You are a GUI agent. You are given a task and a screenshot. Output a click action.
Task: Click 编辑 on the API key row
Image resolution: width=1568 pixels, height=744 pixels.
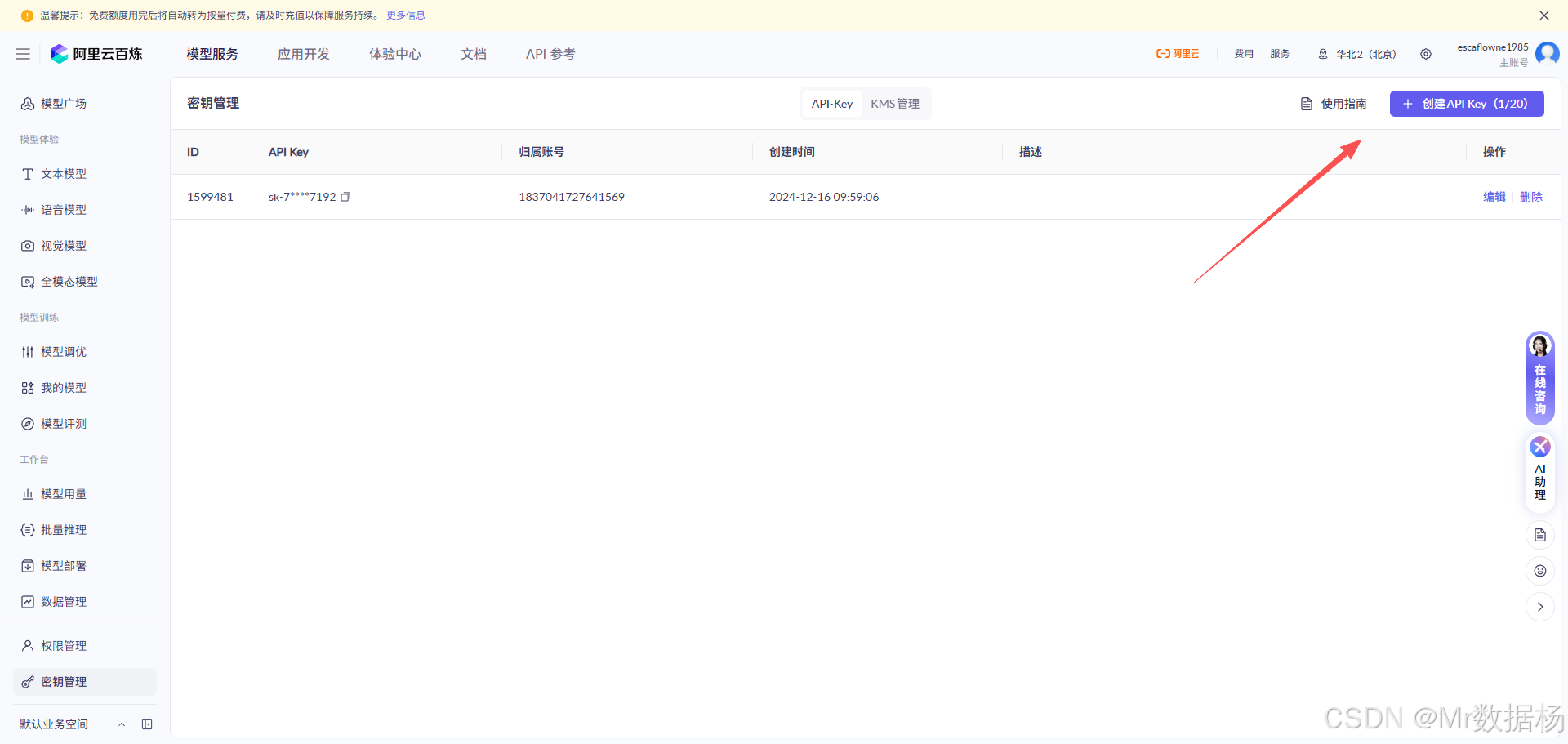click(x=1494, y=196)
